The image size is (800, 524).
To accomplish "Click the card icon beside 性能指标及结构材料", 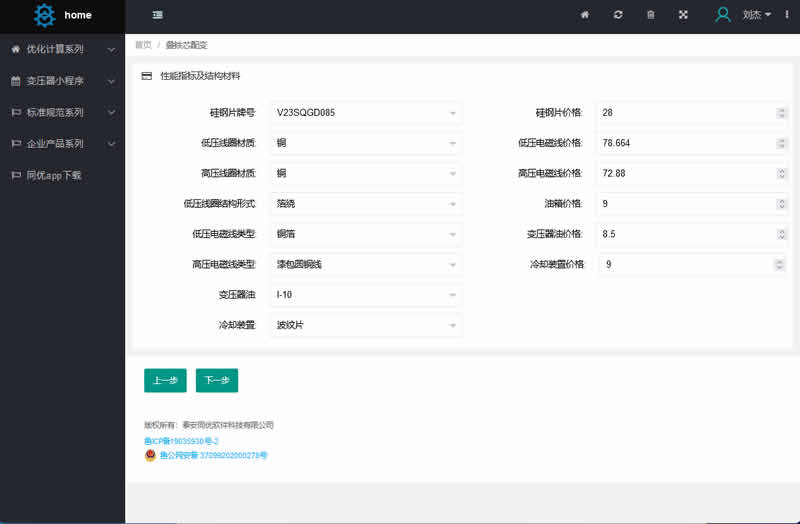I will [x=147, y=76].
